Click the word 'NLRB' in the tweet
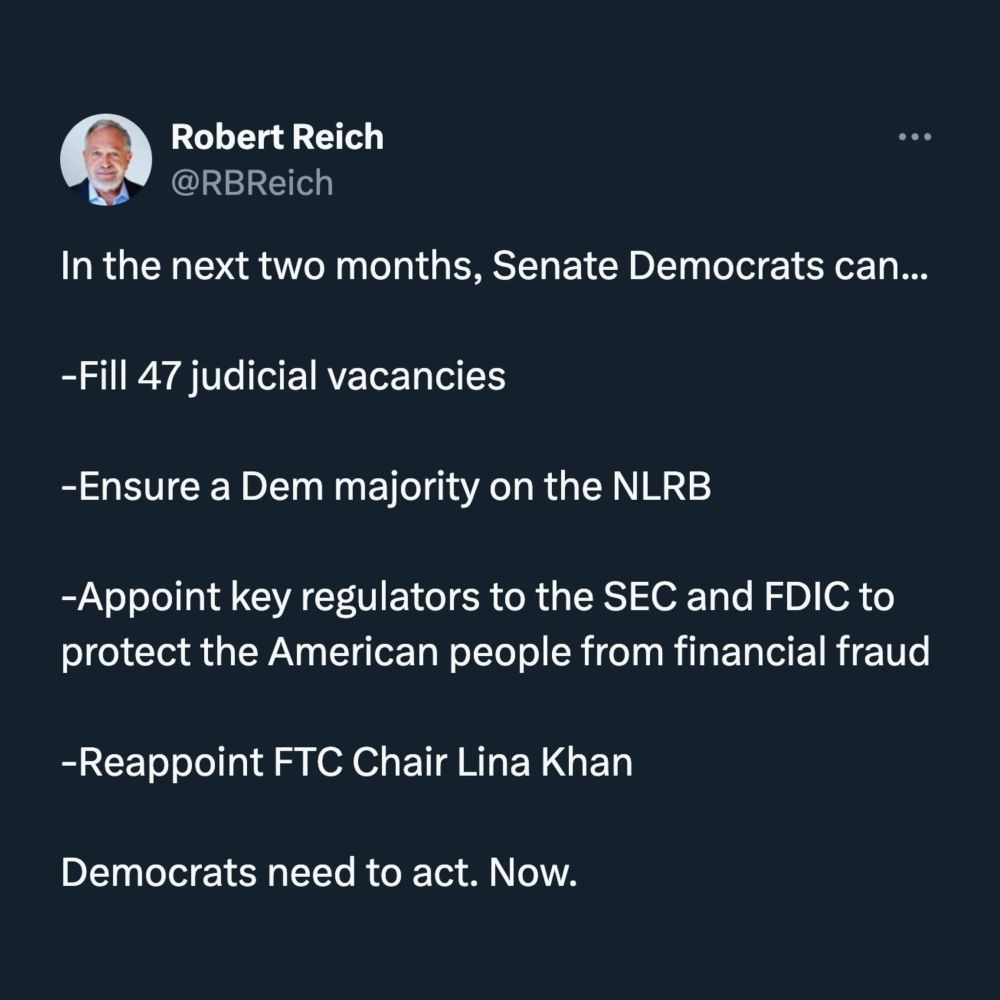The height and width of the screenshot is (1000, 1000). 661,487
